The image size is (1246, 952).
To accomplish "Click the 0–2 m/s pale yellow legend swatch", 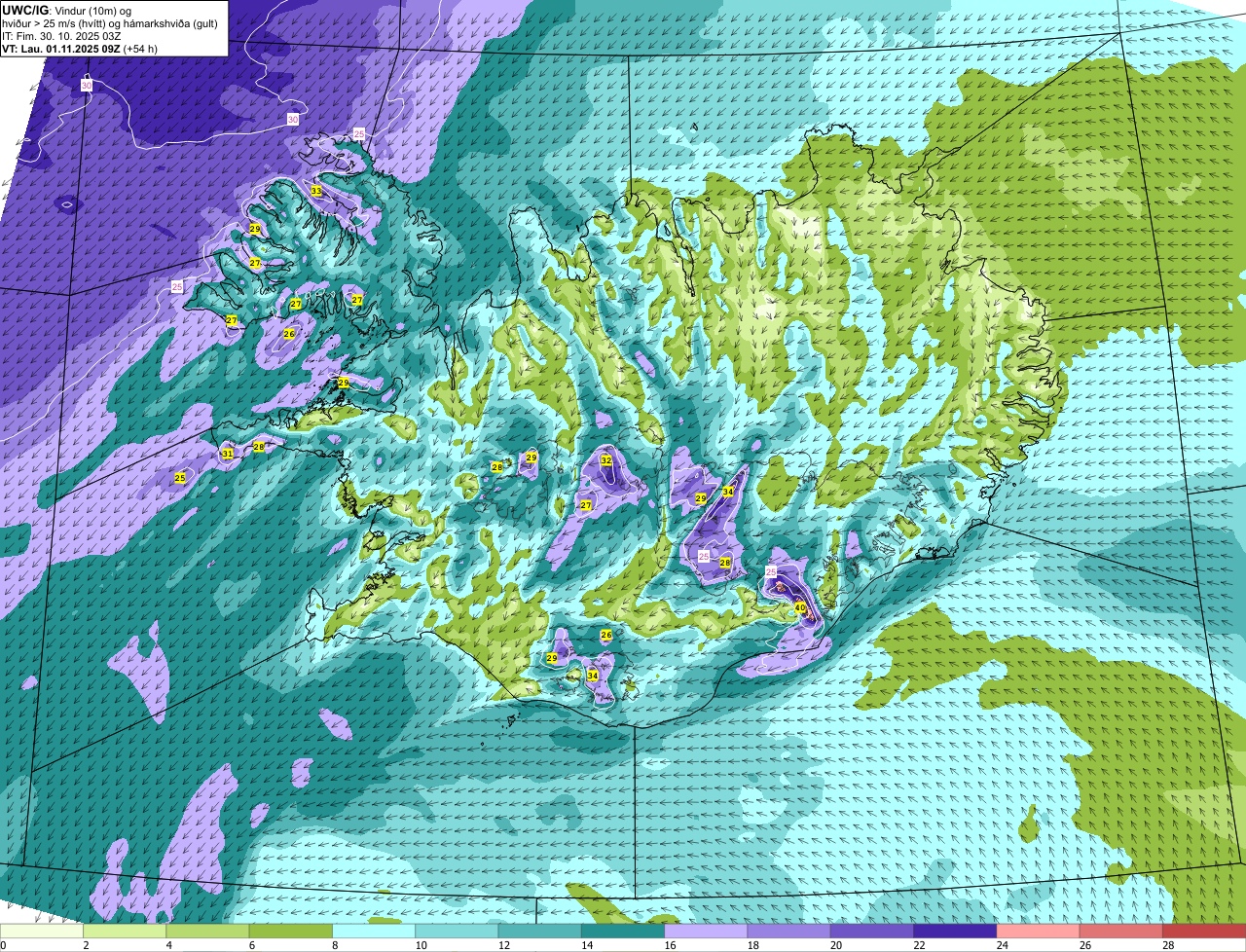I will pos(42,932).
